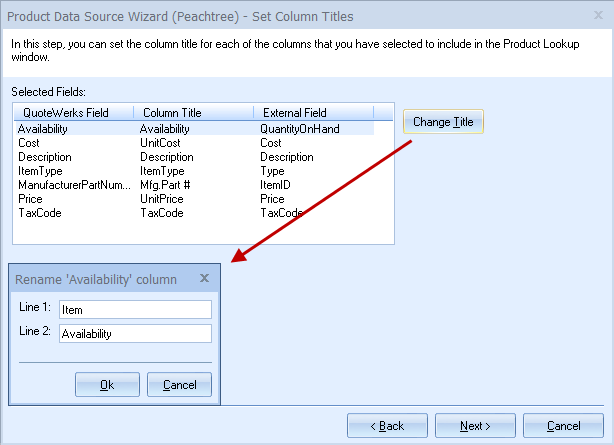Click the External Field column header
Screen dimensions: 614x445
314,113
